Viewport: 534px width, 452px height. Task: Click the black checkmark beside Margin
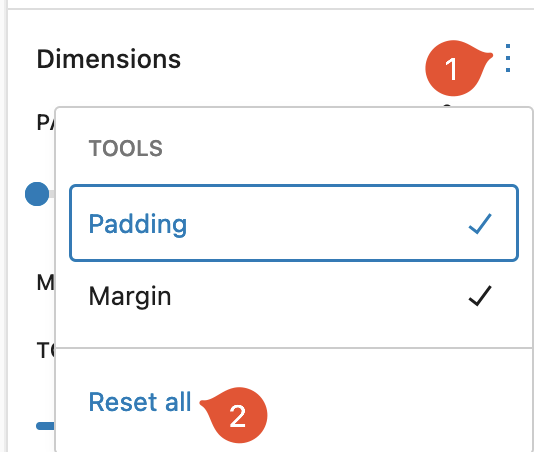[480, 296]
